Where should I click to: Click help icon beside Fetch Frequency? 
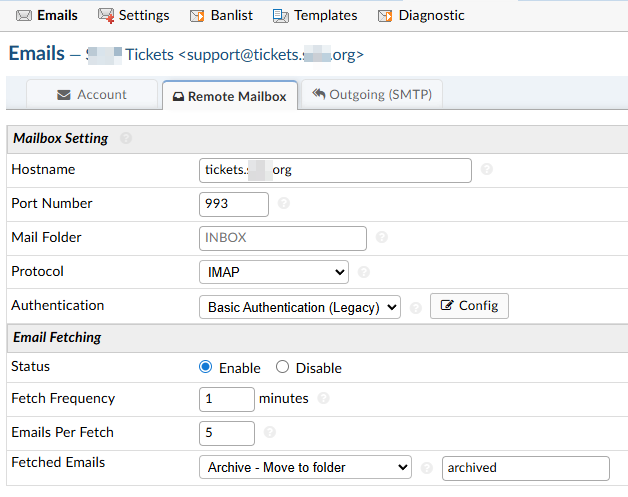click(324, 399)
